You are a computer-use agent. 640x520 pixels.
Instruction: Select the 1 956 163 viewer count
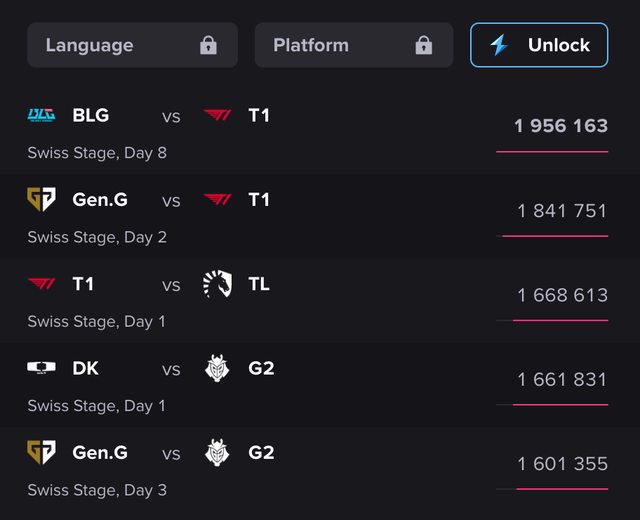click(561, 126)
